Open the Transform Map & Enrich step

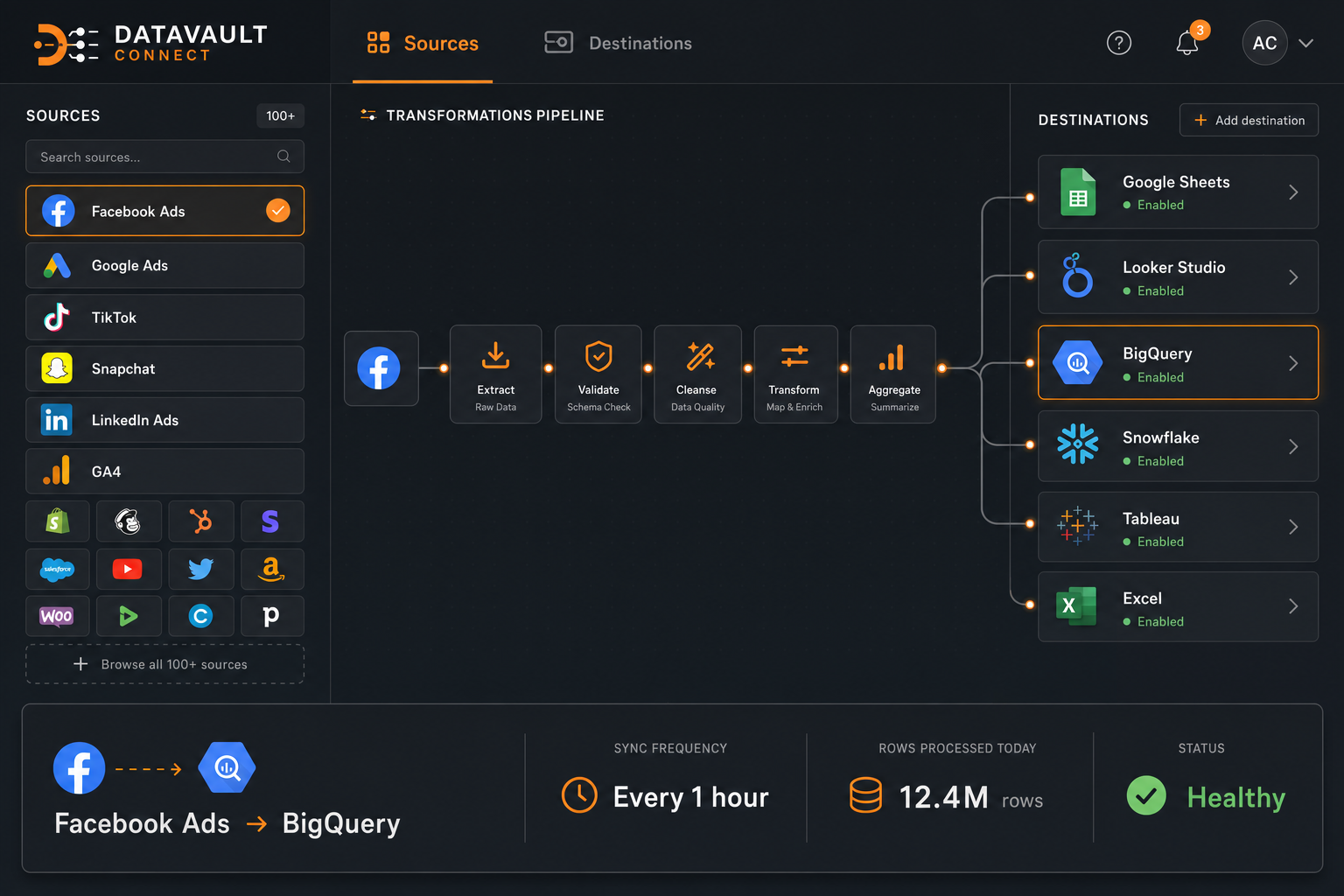click(x=795, y=374)
